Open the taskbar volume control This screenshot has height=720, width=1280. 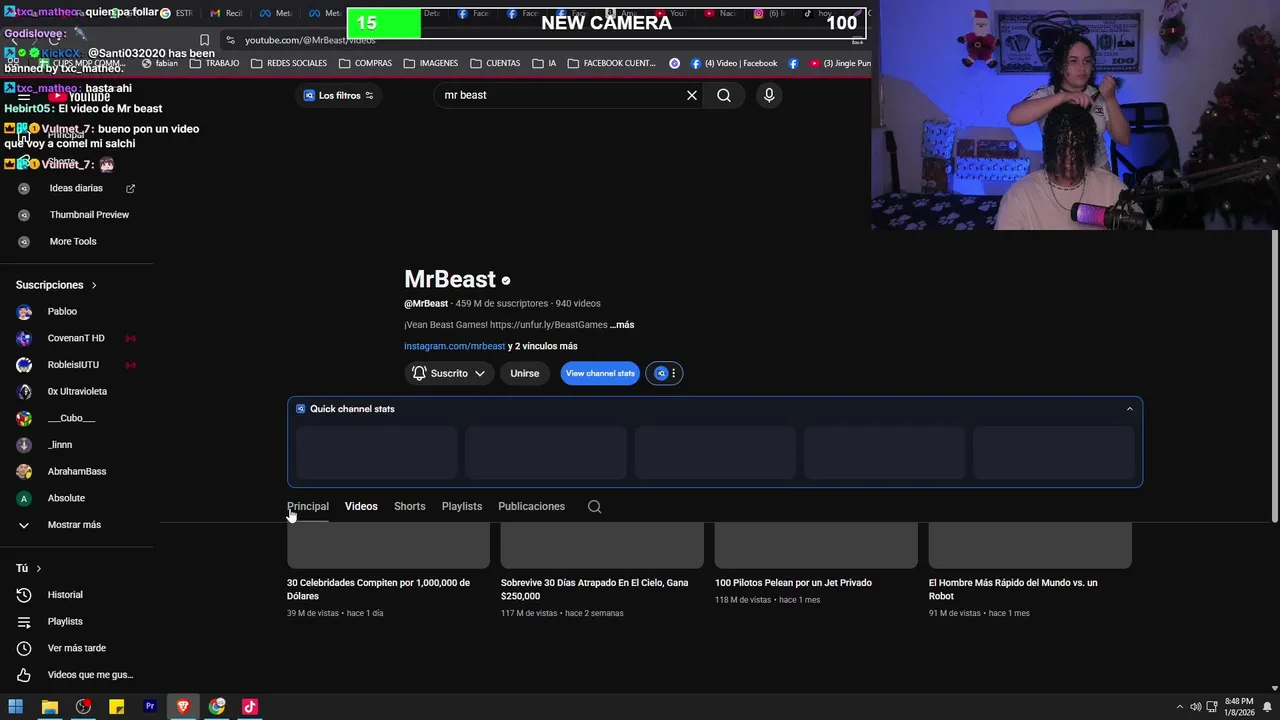(1195, 707)
